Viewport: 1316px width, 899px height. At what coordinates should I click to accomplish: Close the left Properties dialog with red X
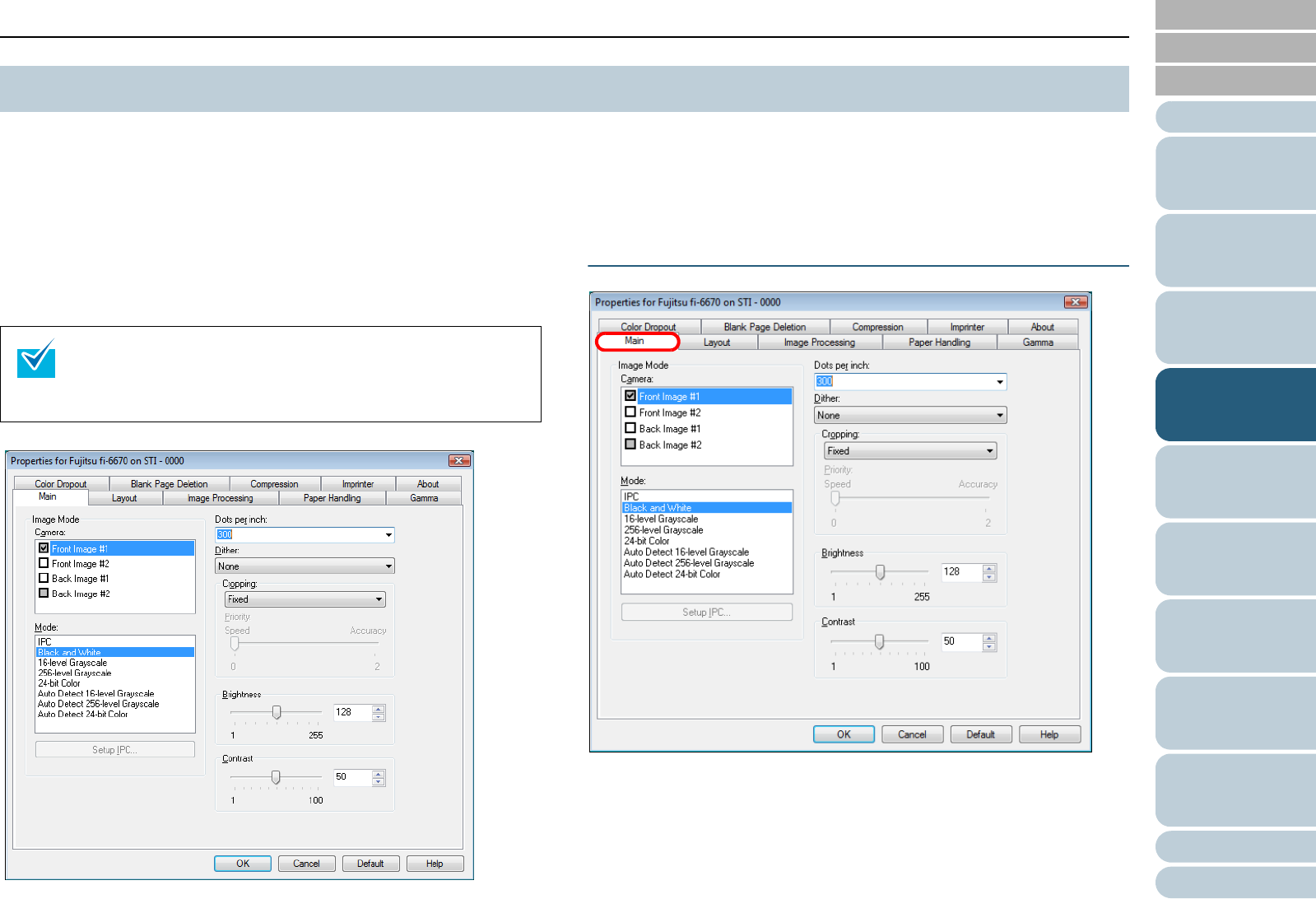click(x=459, y=461)
